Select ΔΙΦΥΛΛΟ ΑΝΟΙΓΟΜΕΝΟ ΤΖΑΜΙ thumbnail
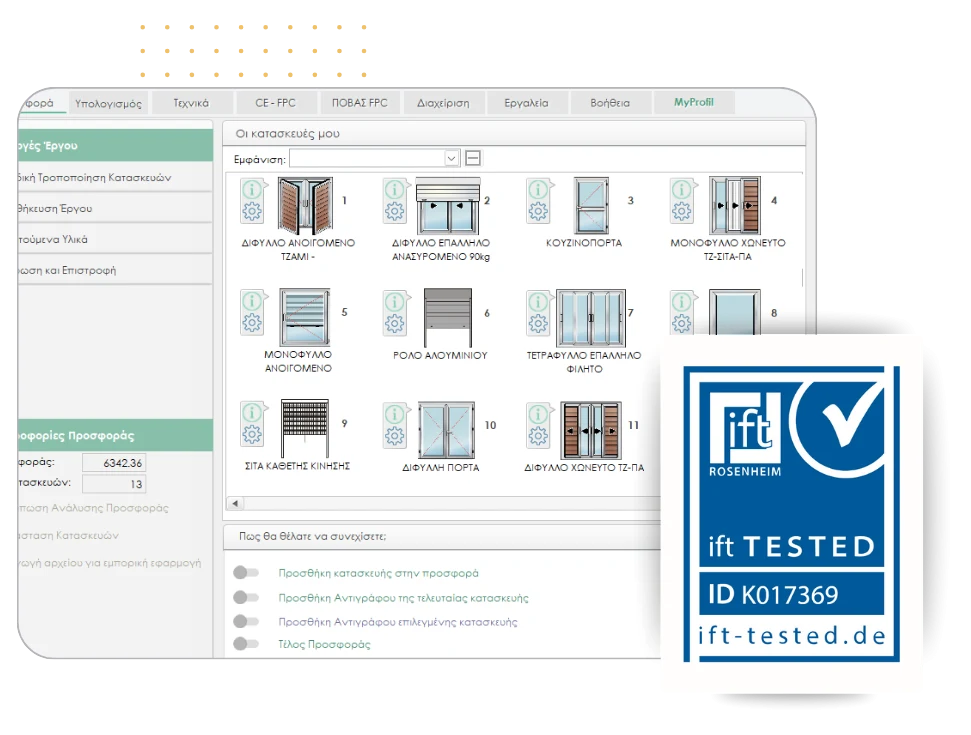 point(305,205)
